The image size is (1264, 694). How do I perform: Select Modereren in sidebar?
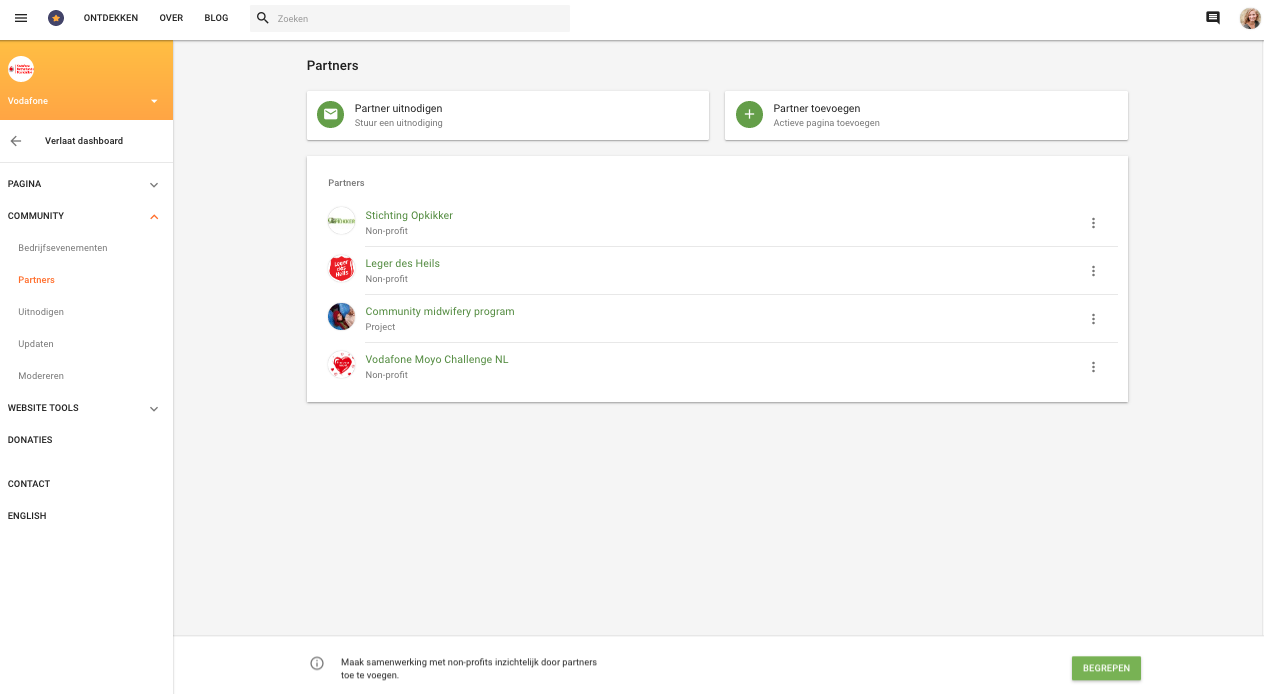tap(41, 376)
